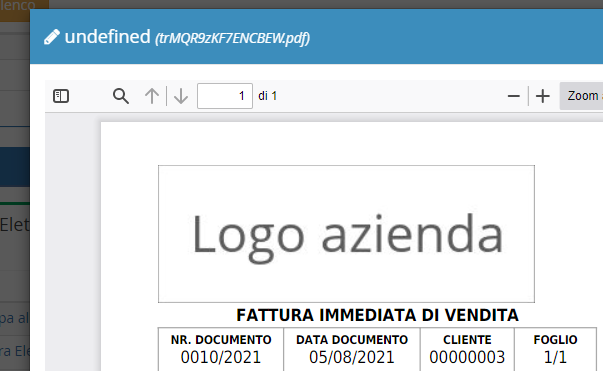Open the Zoom level dropdown
603x371 pixels.
[x=581, y=96]
